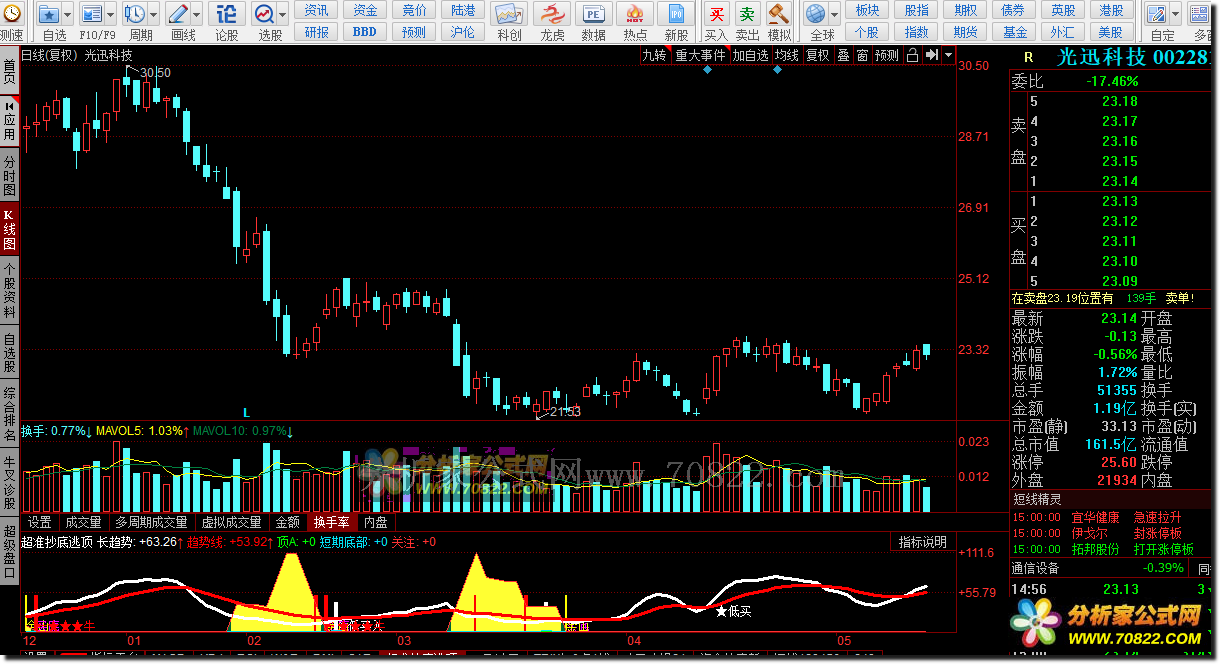Viewport: 1221px width, 664px height.
Task: Open the 自定 custom layout icon
Action: 1158,14
